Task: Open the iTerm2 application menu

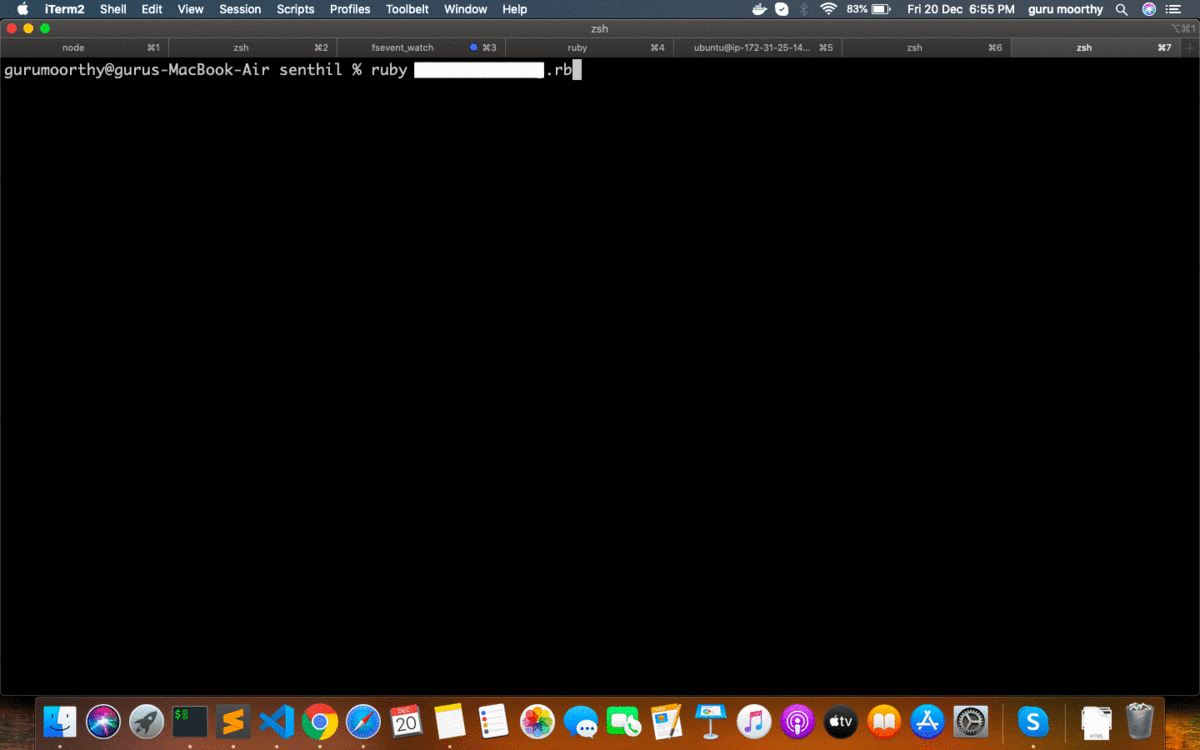Action: point(65,9)
